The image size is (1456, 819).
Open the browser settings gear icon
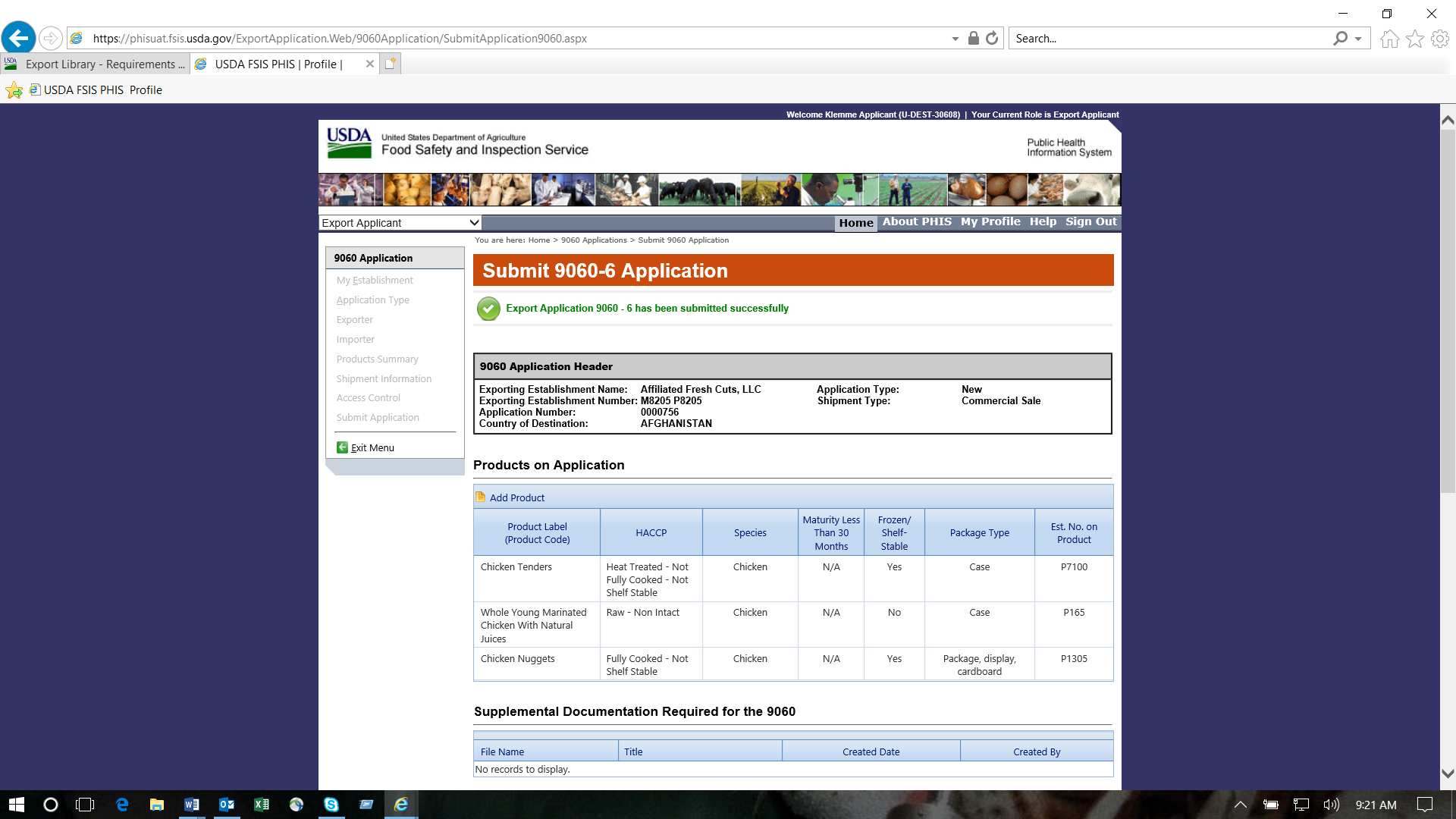click(1440, 39)
